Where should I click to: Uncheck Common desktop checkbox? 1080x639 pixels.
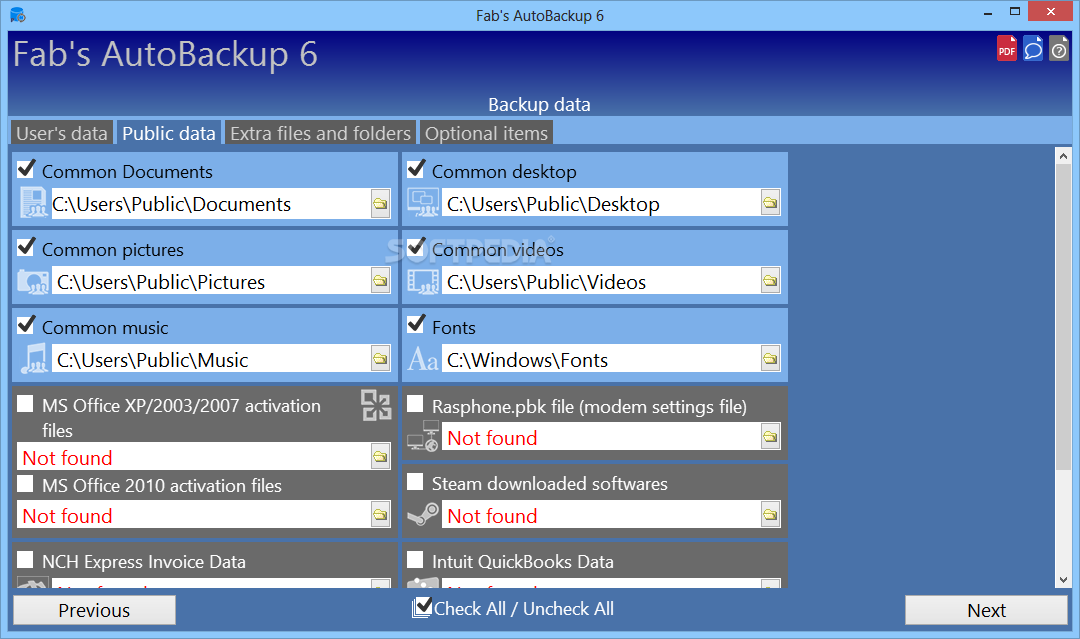pyautogui.click(x=416, y=169)
